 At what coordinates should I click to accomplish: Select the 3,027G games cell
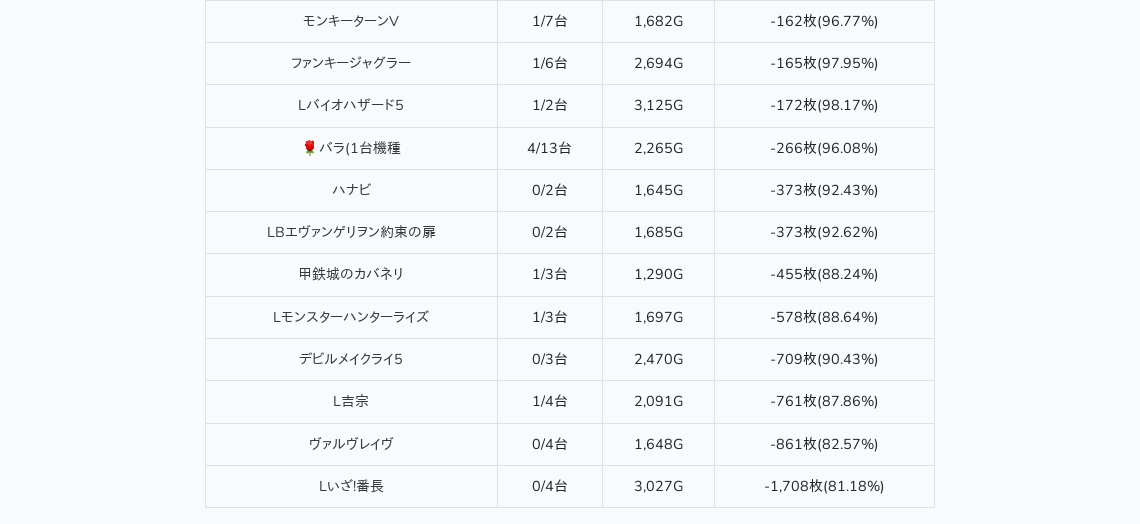coord(658,486)
